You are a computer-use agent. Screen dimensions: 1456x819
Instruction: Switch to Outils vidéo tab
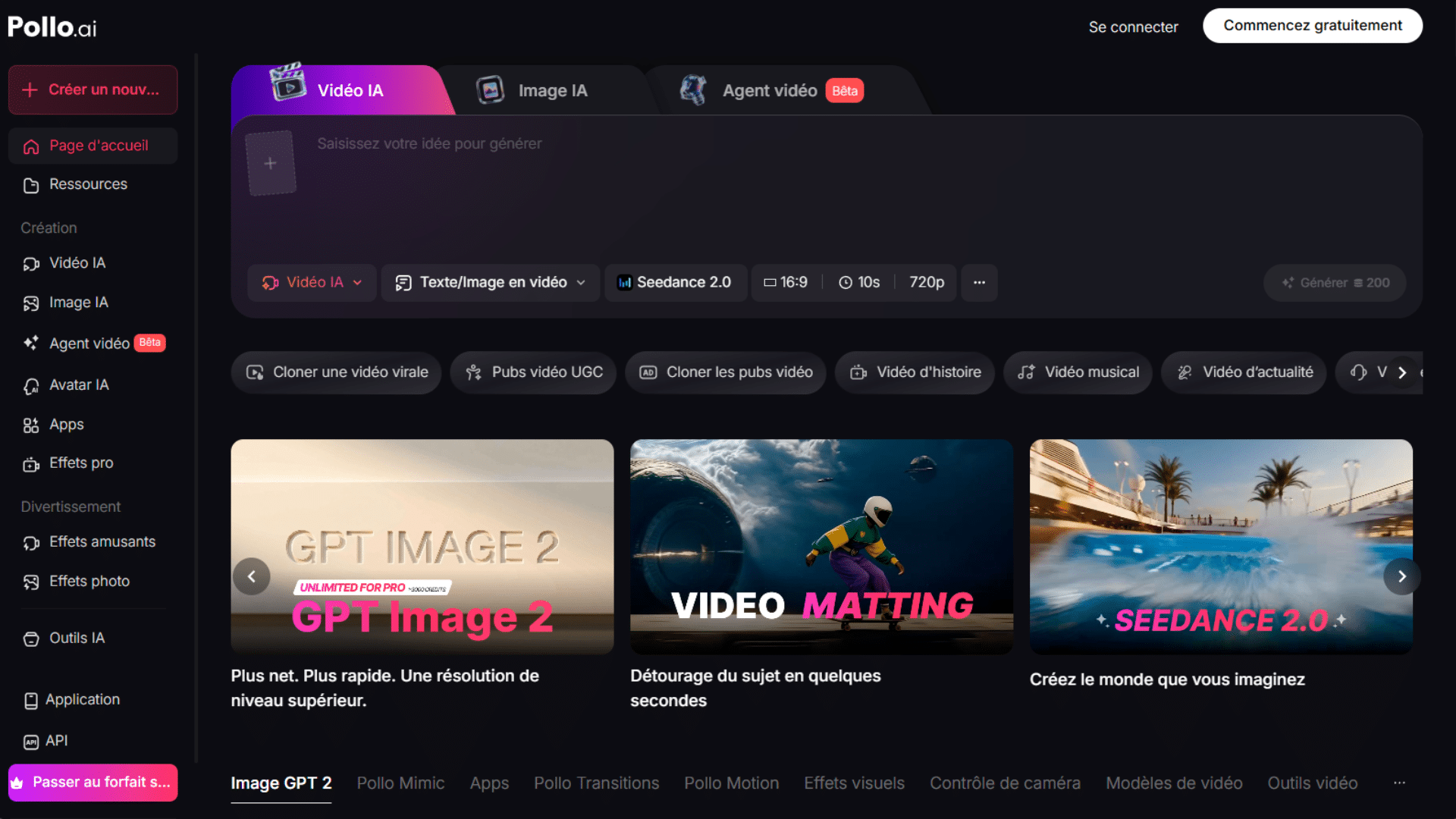point(1313,783)
